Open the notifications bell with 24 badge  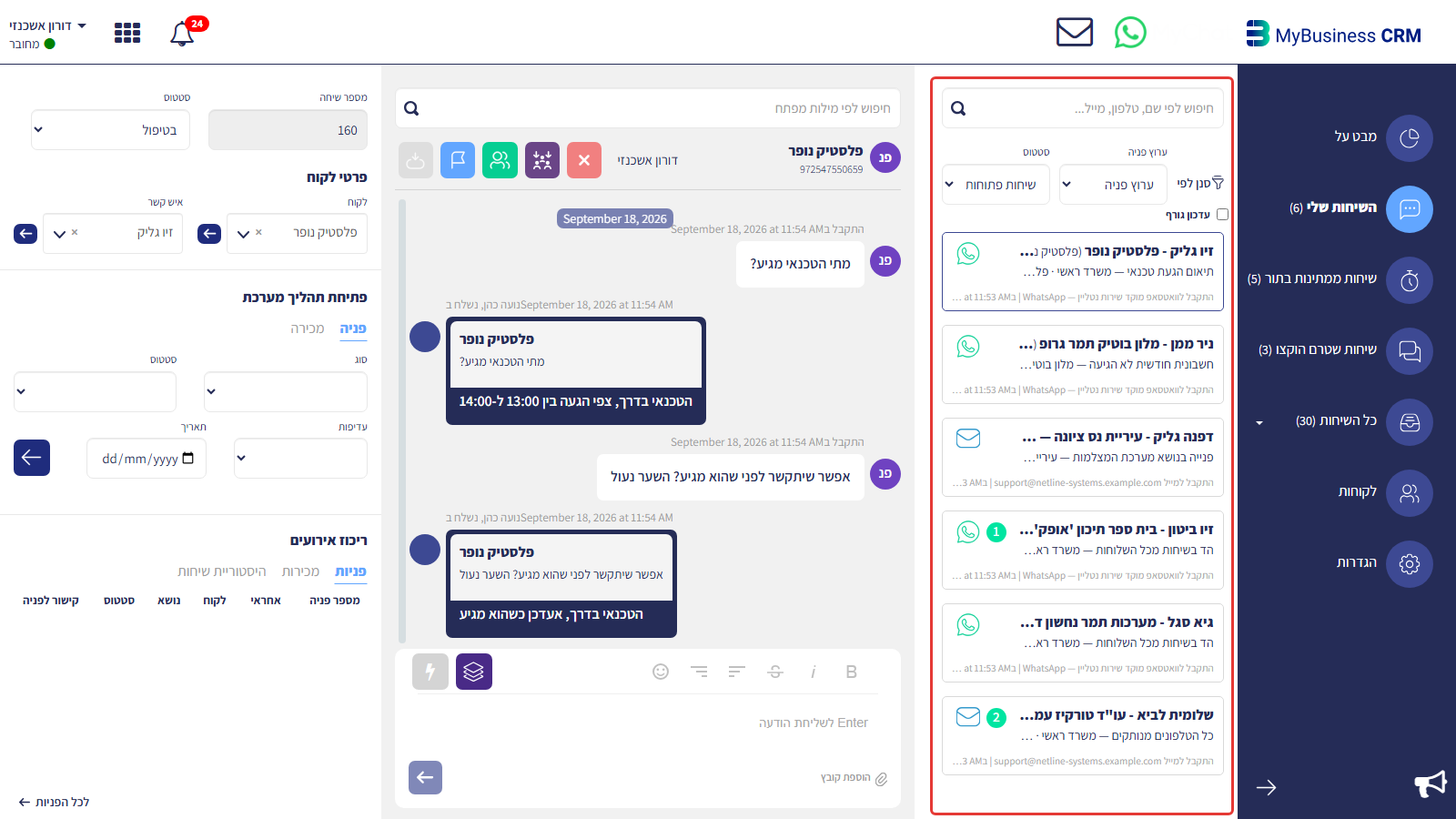(x=182, y=34)
